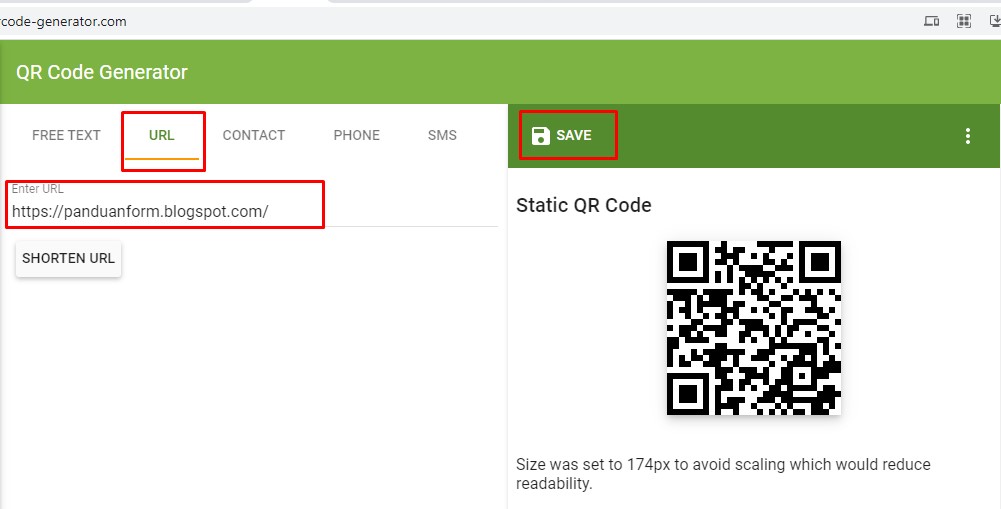The height and width of the screenshot is (509, 1001).
Task: Click the browser device cast icon
Action: click(931, 21)
